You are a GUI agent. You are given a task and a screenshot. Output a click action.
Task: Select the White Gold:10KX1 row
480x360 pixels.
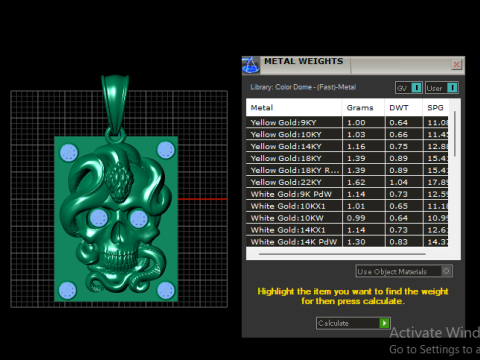tap(347, 206)
